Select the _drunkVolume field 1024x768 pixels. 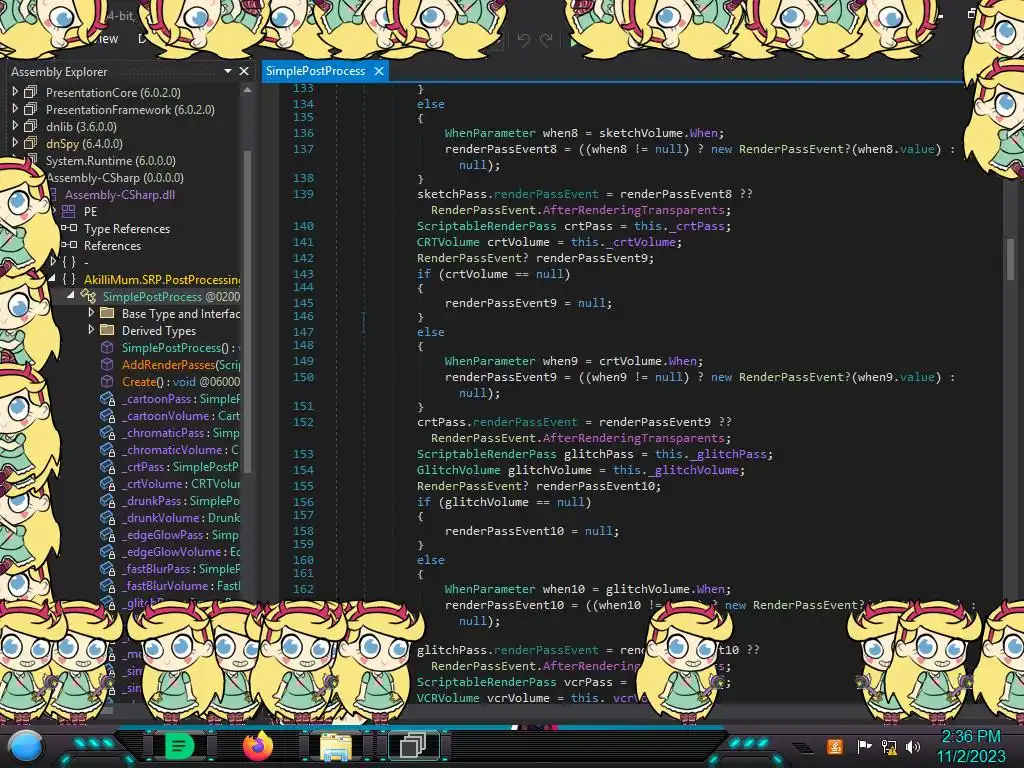pyautogui.click(x=180, y=517)
